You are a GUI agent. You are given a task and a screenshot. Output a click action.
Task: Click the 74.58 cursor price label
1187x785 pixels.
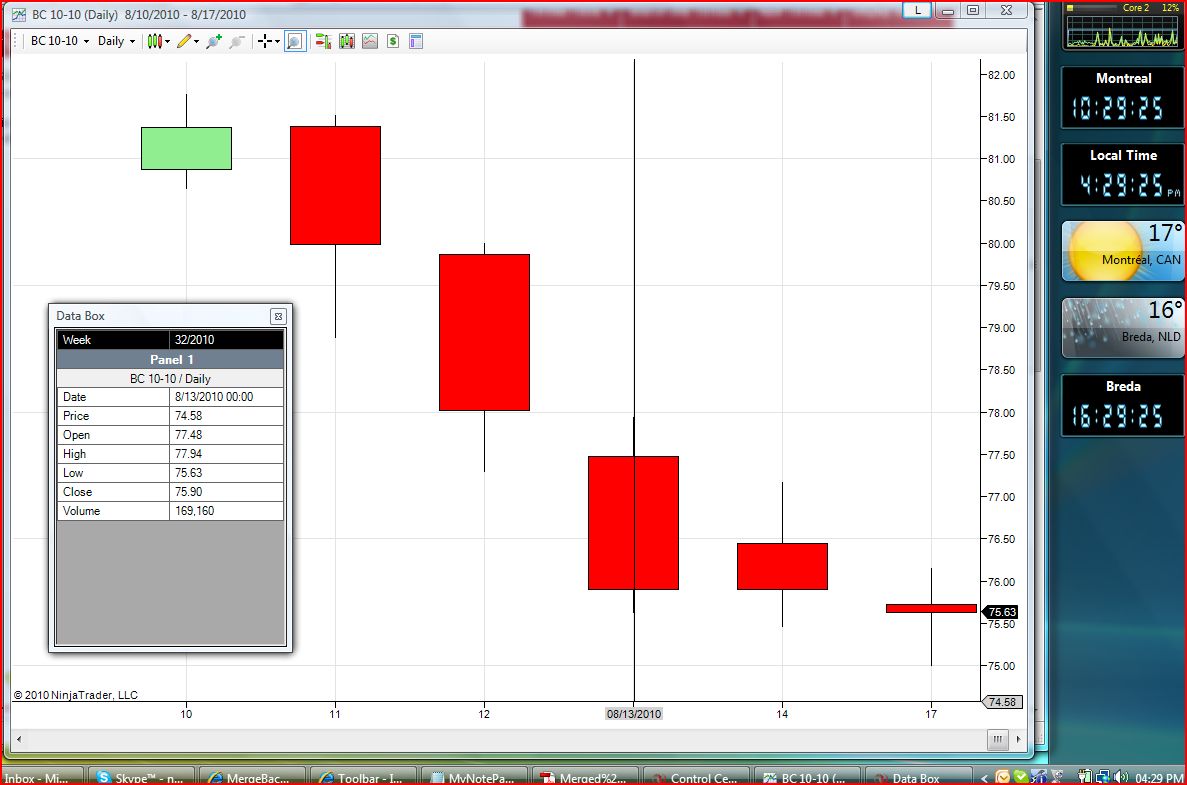(x=1002, y=702)
